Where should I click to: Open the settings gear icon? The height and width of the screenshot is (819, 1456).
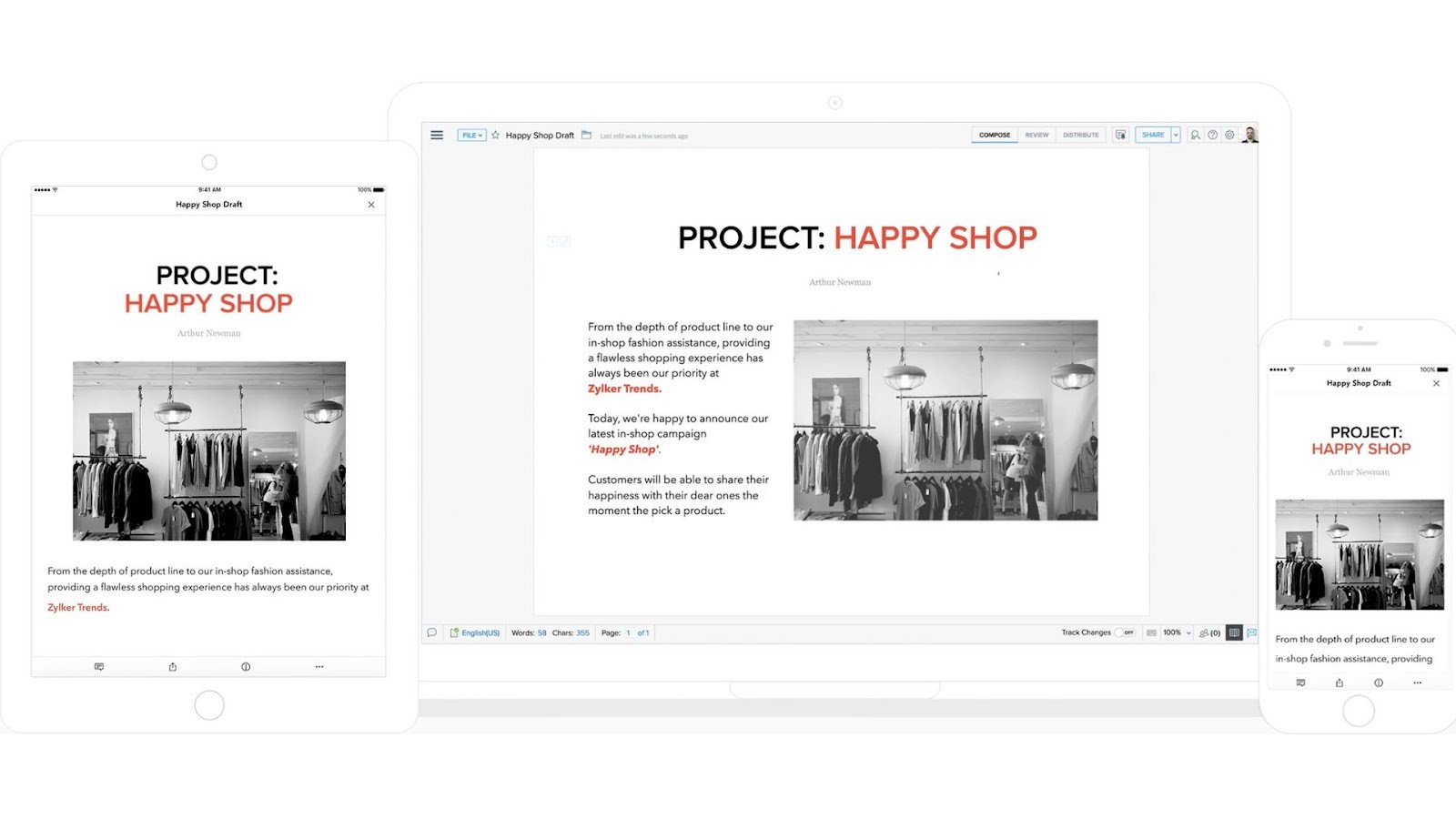[x=1228, y=135]
